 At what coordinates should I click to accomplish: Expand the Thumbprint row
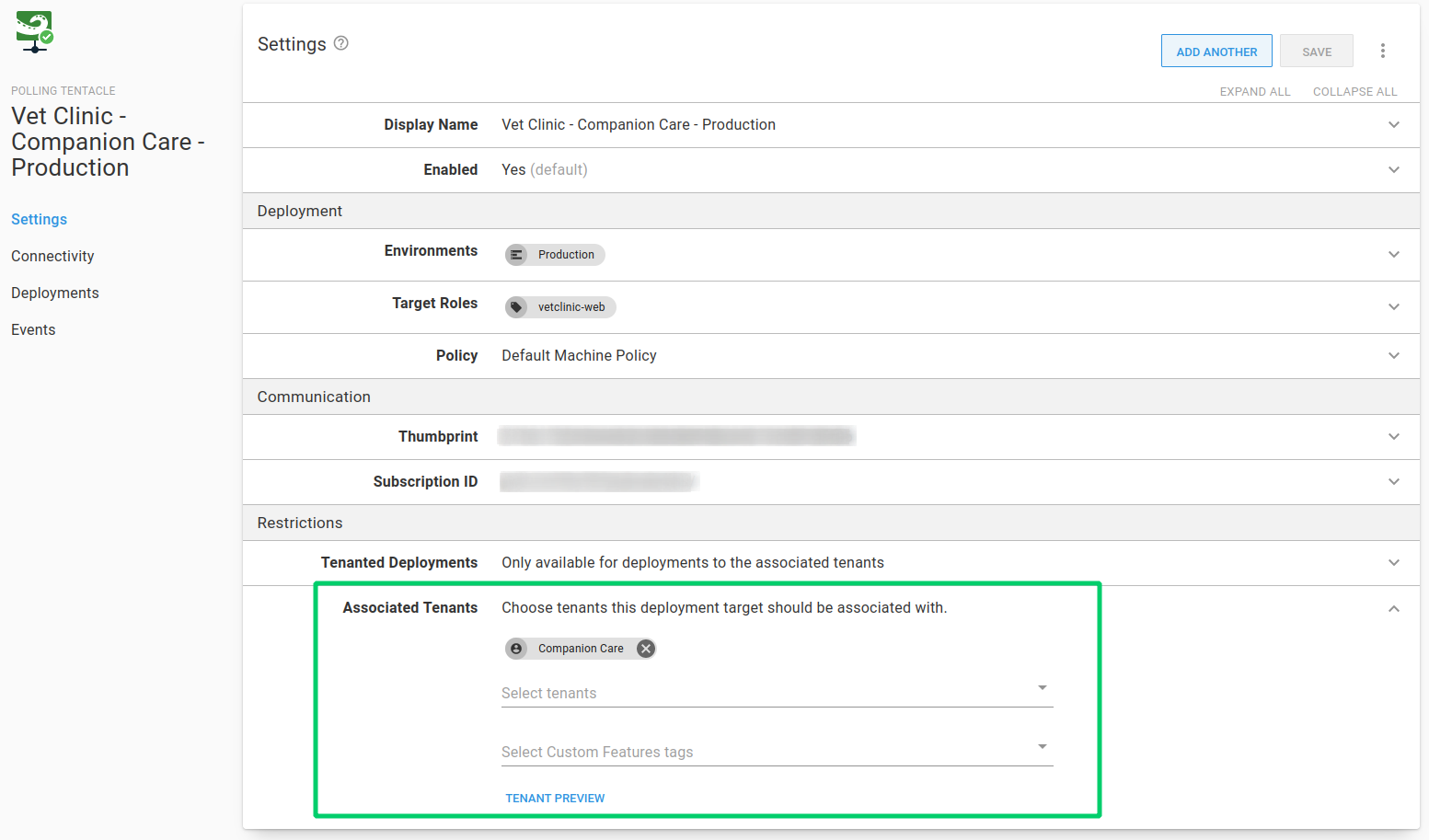[x=1393, y=437]
